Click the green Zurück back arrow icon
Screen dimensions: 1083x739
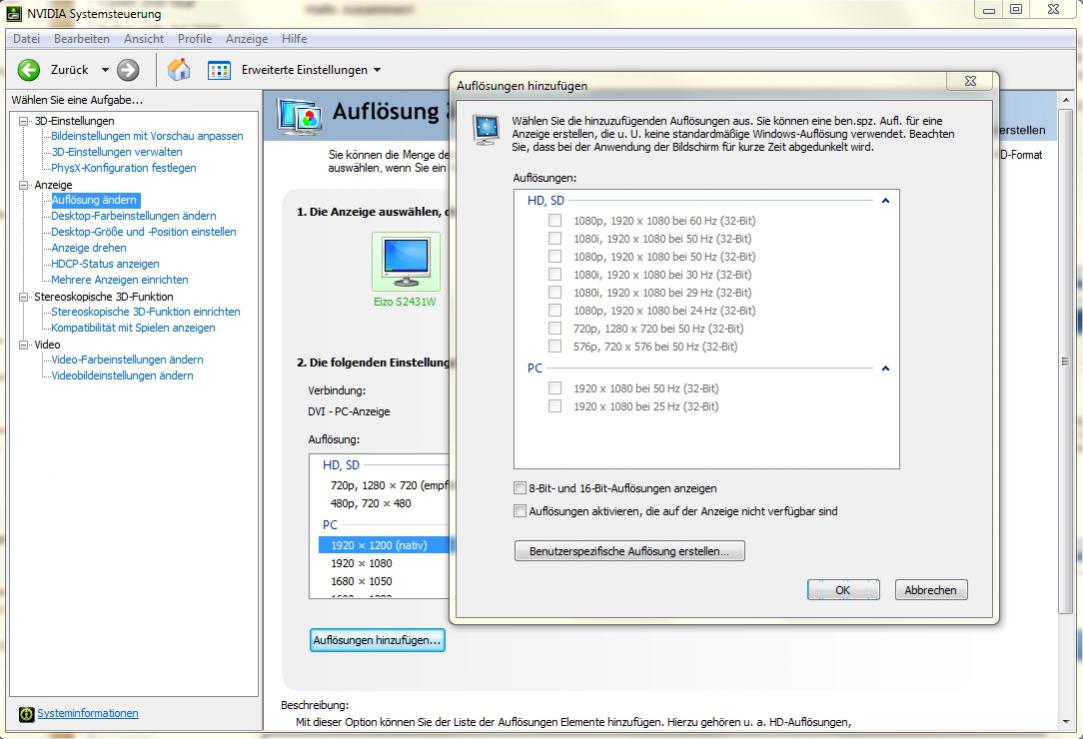click(29, 70)
